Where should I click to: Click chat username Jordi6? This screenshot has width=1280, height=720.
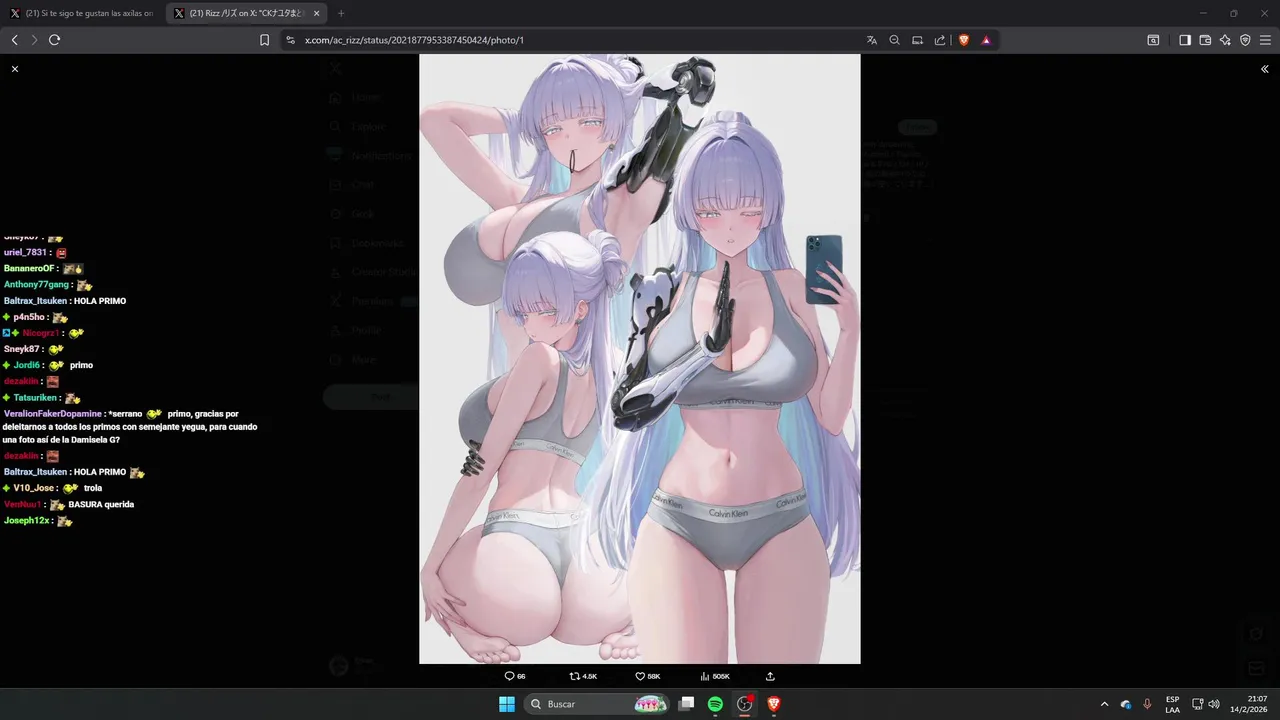[27, 366]
